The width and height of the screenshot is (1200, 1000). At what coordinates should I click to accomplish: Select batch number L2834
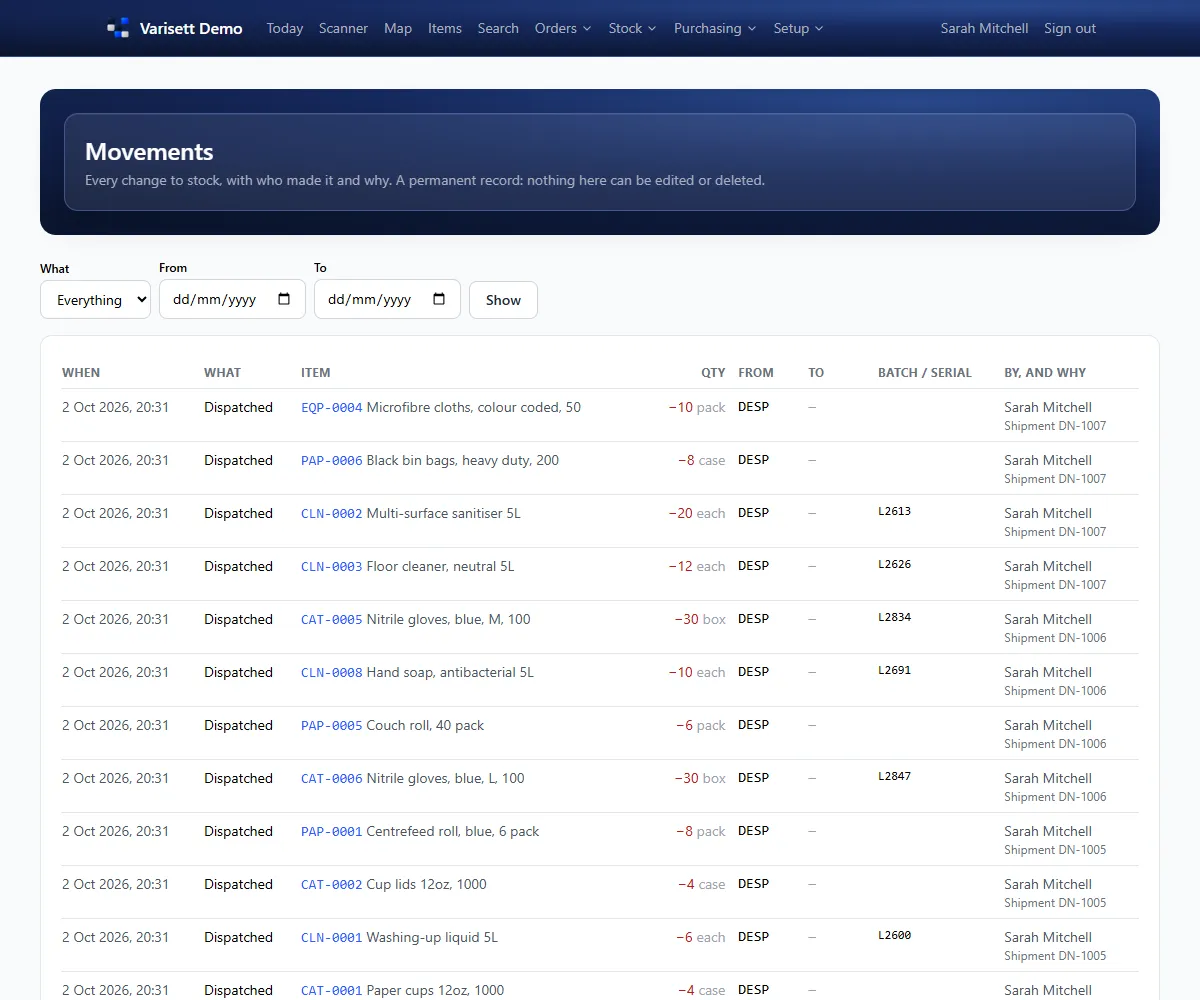click(895, 617)
